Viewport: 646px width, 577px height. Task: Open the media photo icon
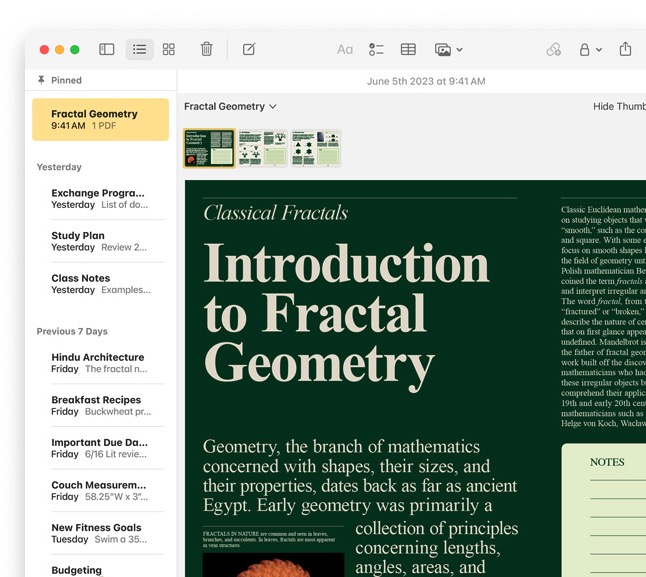tap(443, 49)
